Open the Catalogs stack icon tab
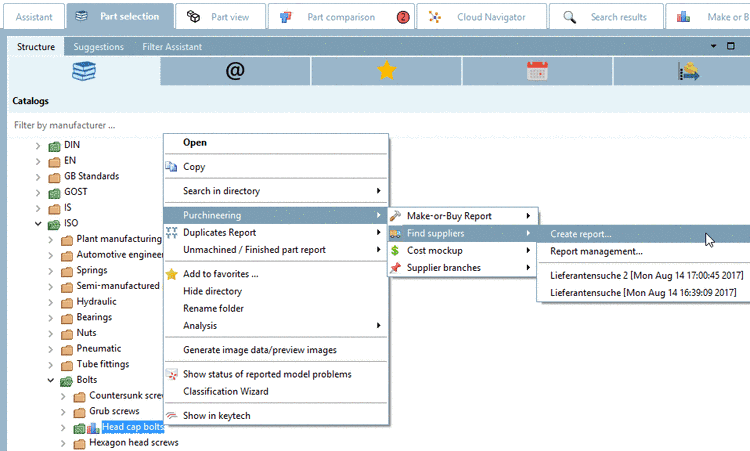Screen dimensions: 750x451 pos(84,71)
